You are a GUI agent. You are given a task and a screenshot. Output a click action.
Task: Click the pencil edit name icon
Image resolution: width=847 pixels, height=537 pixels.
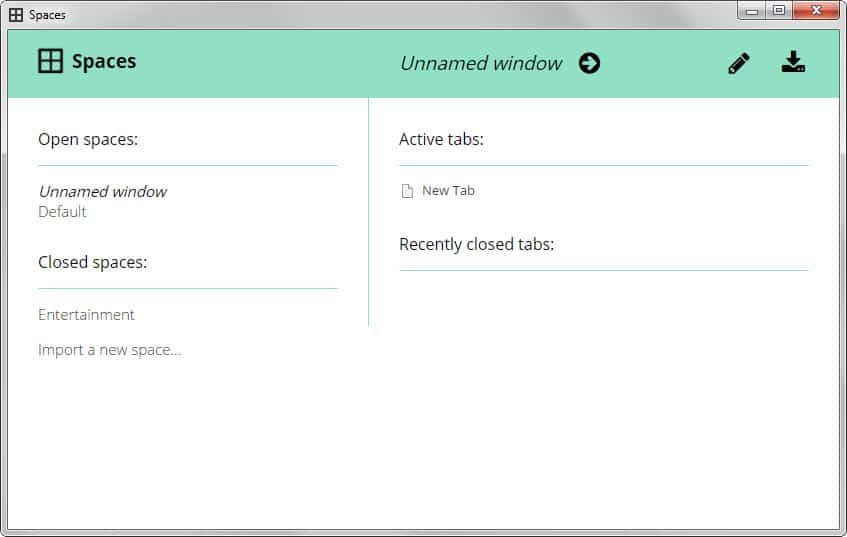(738, 63)
